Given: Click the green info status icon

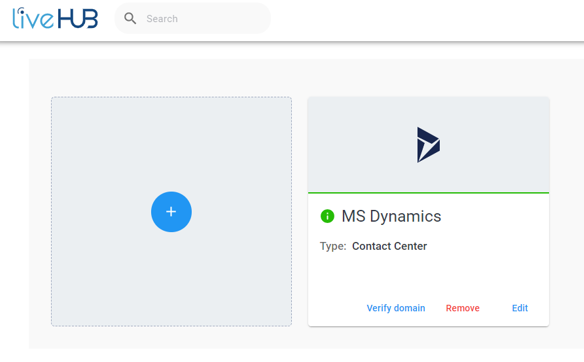Looking at the screenshot, I should pyautogui.click(x=327, y=216).
